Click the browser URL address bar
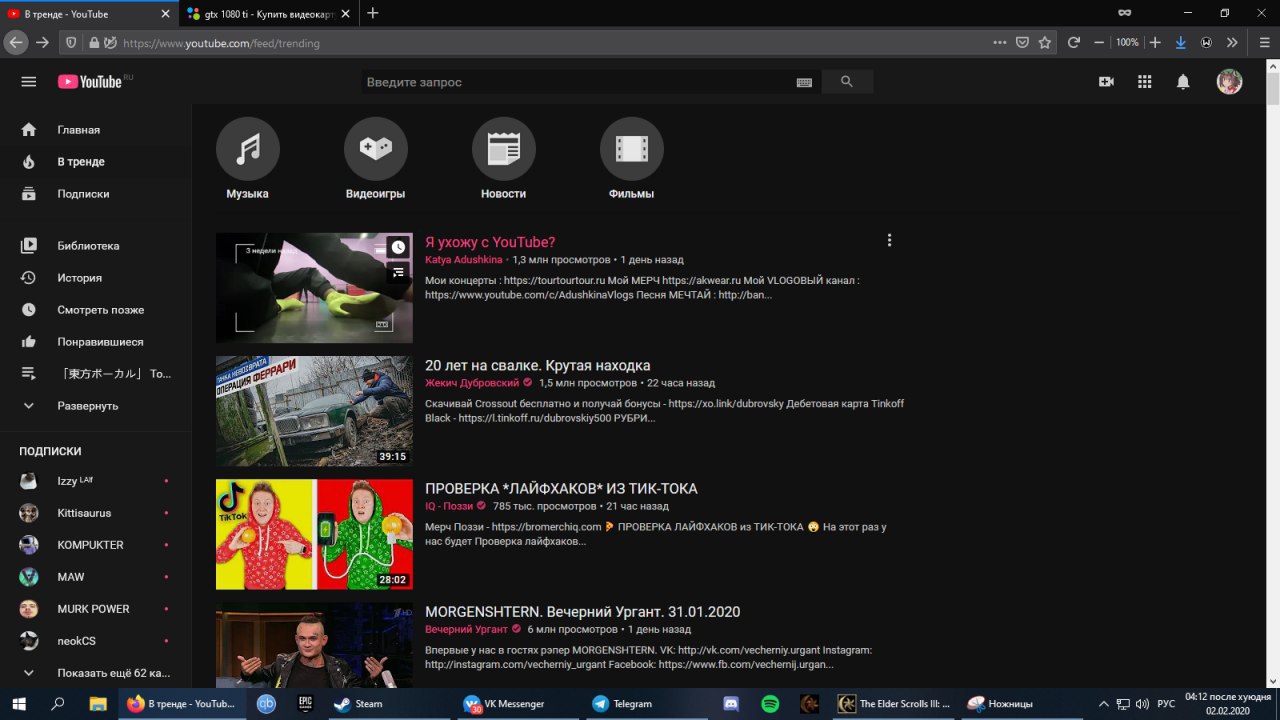 point(555,43)
